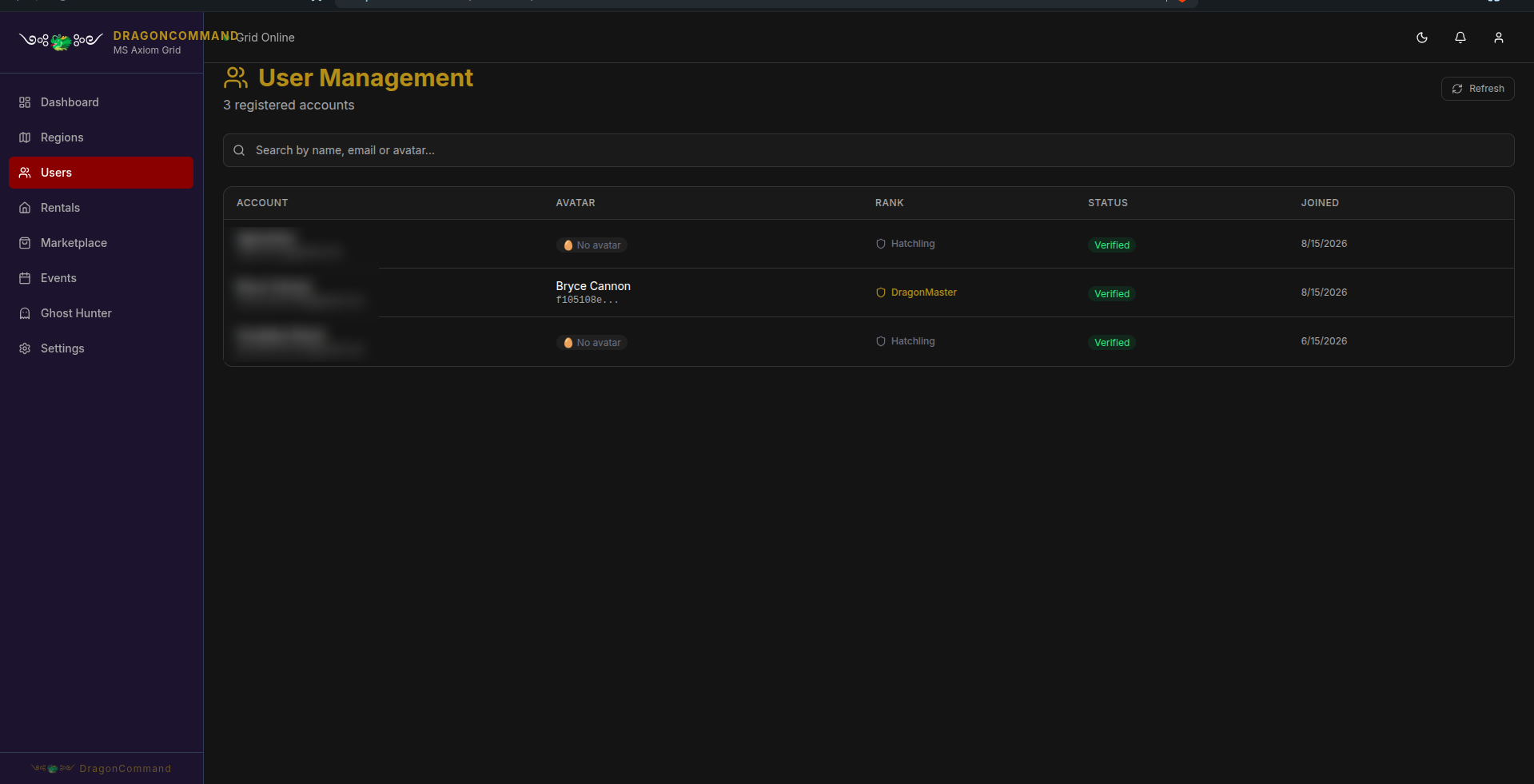Click the DRAGONCOMMAND brand title

point(176,36)
